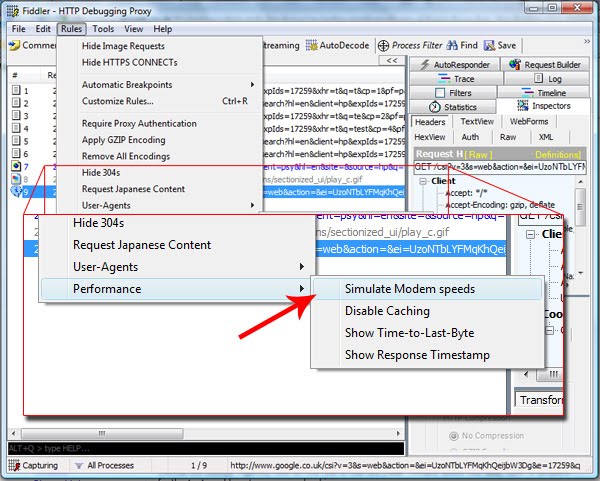Screen dimensions: 600x481
Task: Click the Fiddler title bar icon
Action: [13, 11]
